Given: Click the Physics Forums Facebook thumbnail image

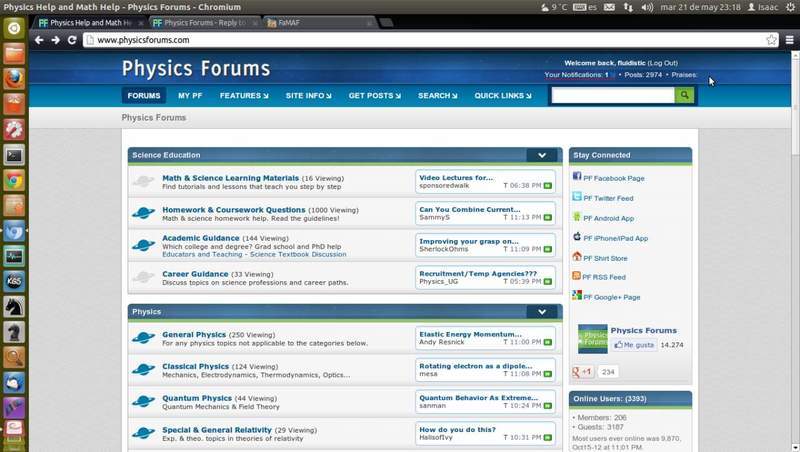Looking at the screenshot, I should 592,339.
